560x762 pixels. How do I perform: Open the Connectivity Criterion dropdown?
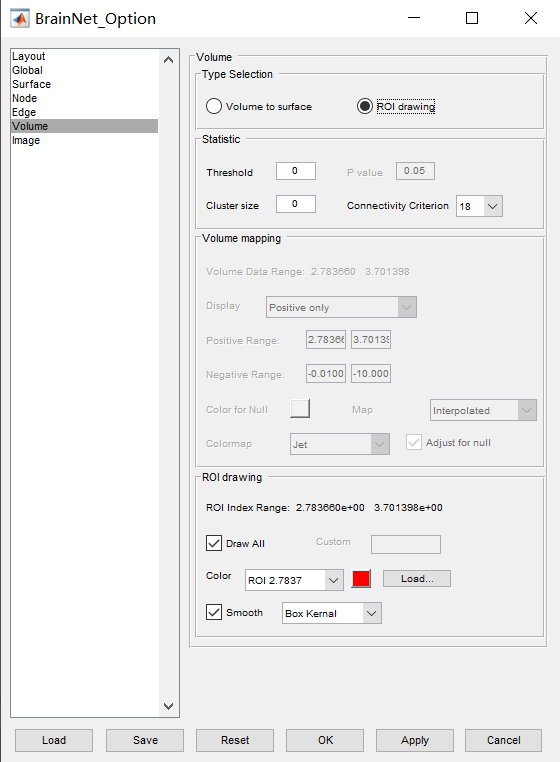[479, 206]
